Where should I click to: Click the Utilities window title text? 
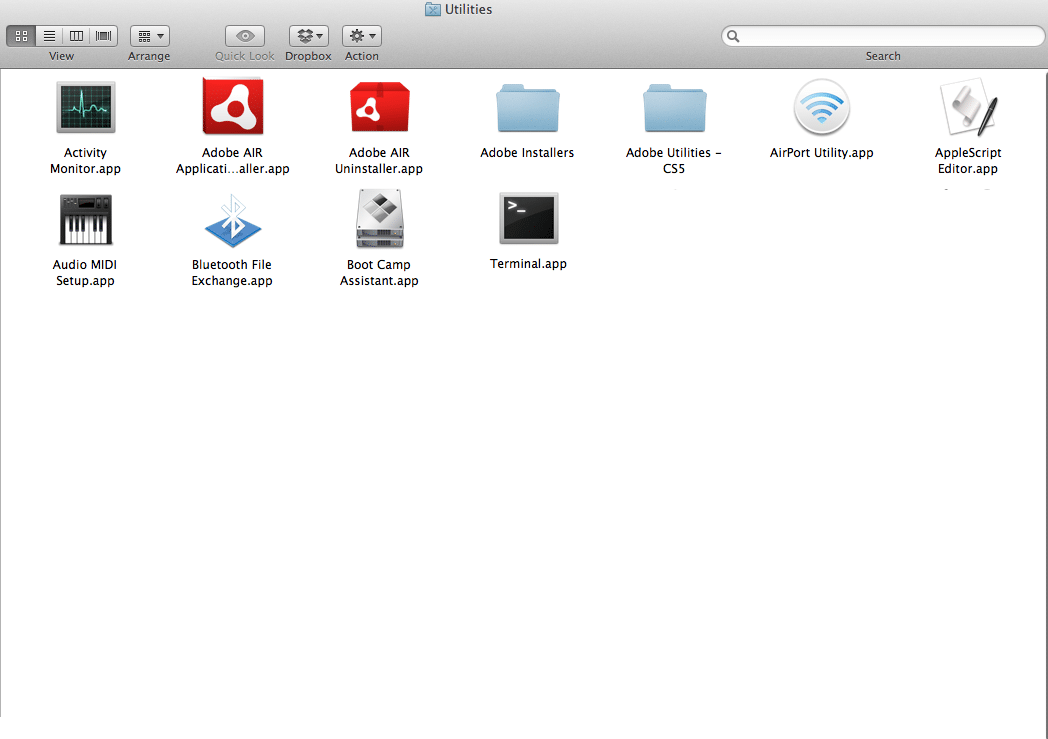click(x=469, y=9)
